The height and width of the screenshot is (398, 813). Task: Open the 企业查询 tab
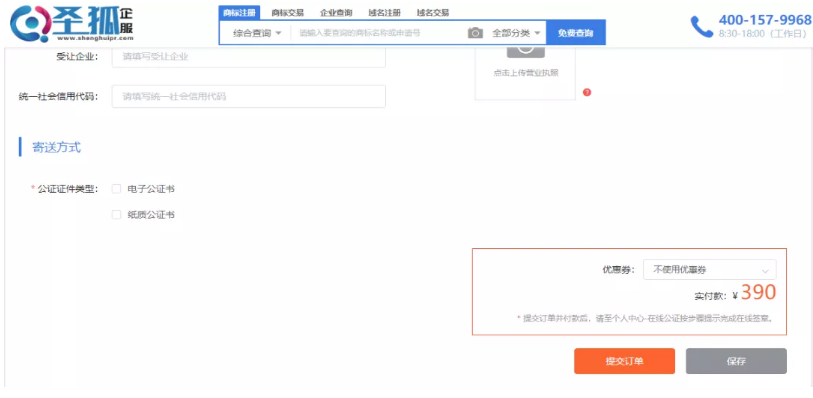(x=336, y=13)
